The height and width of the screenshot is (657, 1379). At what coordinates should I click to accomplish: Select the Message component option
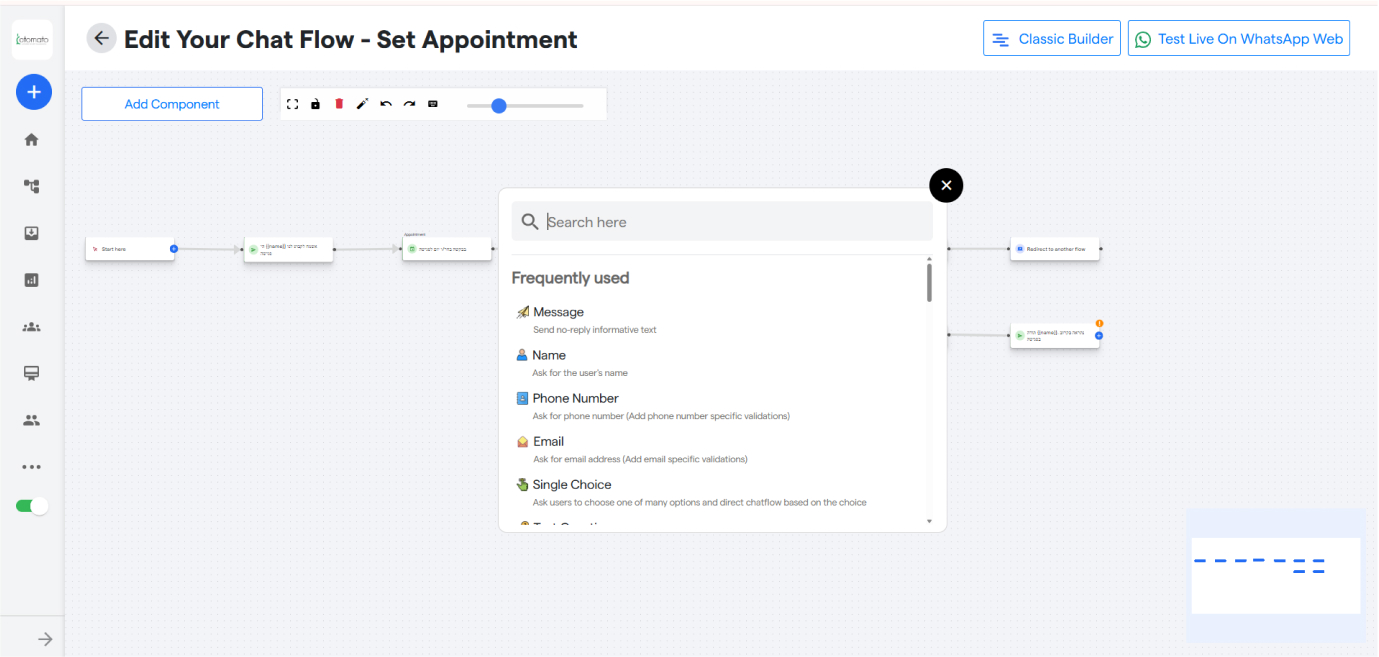(558, 313)
